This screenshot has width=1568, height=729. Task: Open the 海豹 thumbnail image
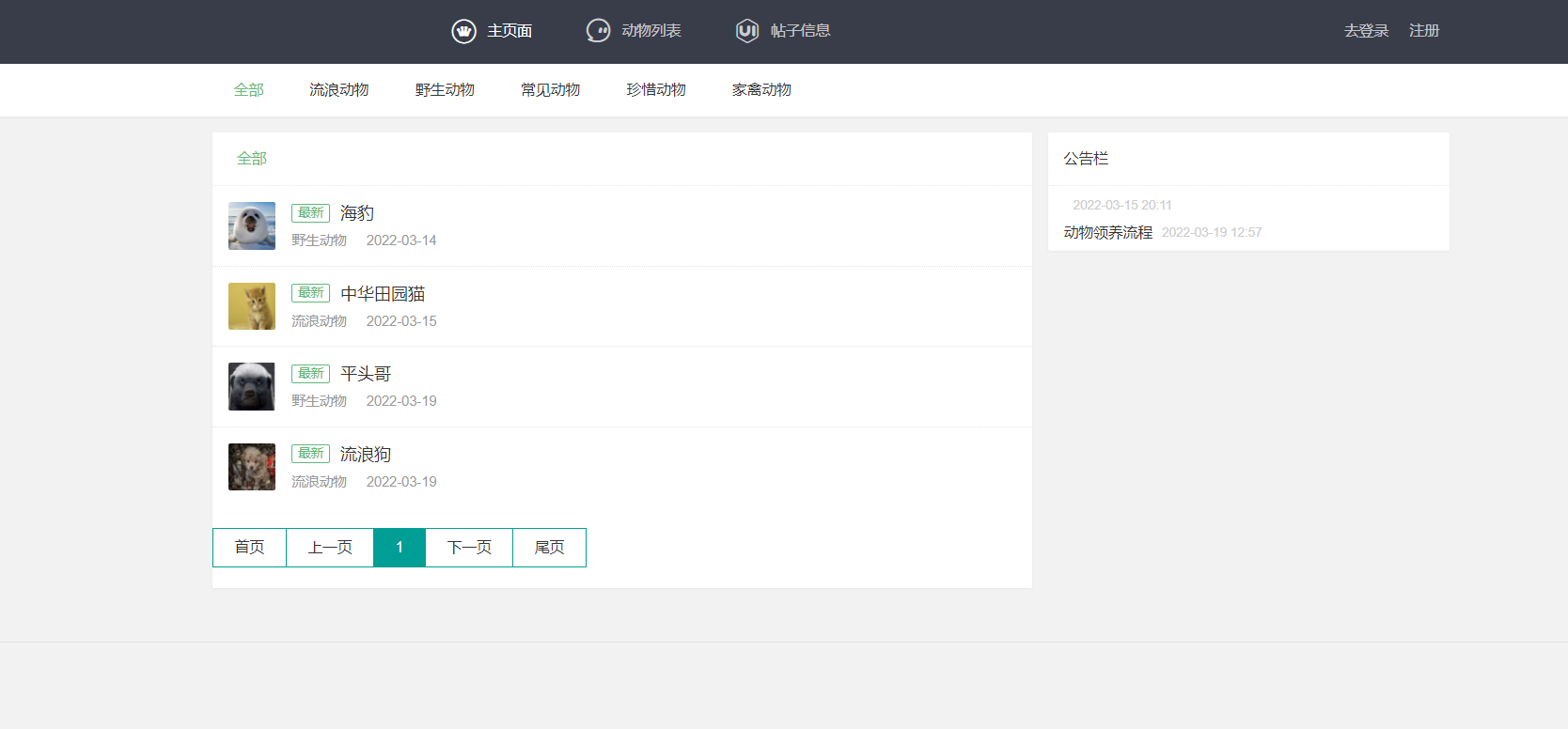[x=252, y=225]
